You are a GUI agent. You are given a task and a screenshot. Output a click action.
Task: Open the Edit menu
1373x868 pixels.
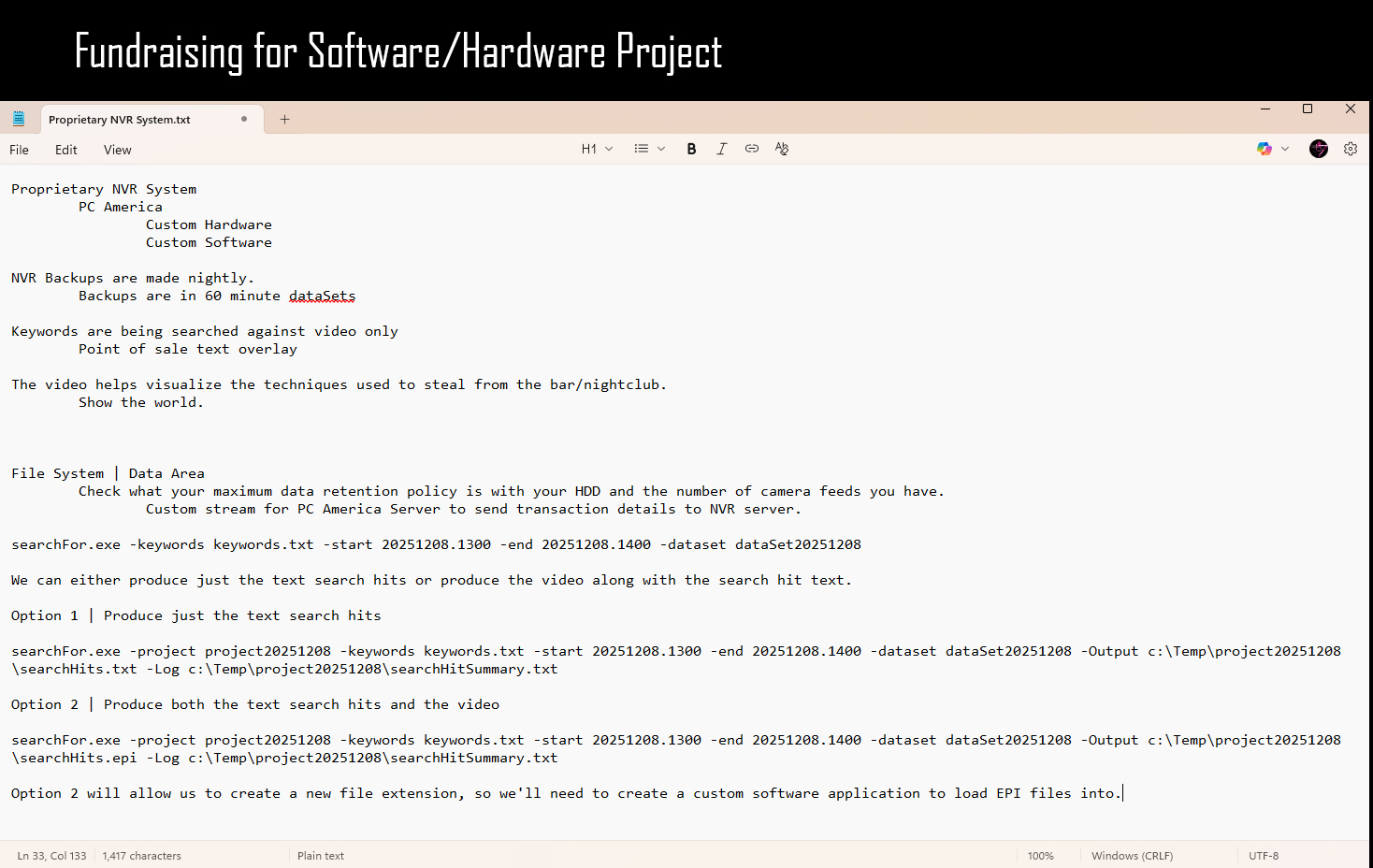click(x=66, y=150)
